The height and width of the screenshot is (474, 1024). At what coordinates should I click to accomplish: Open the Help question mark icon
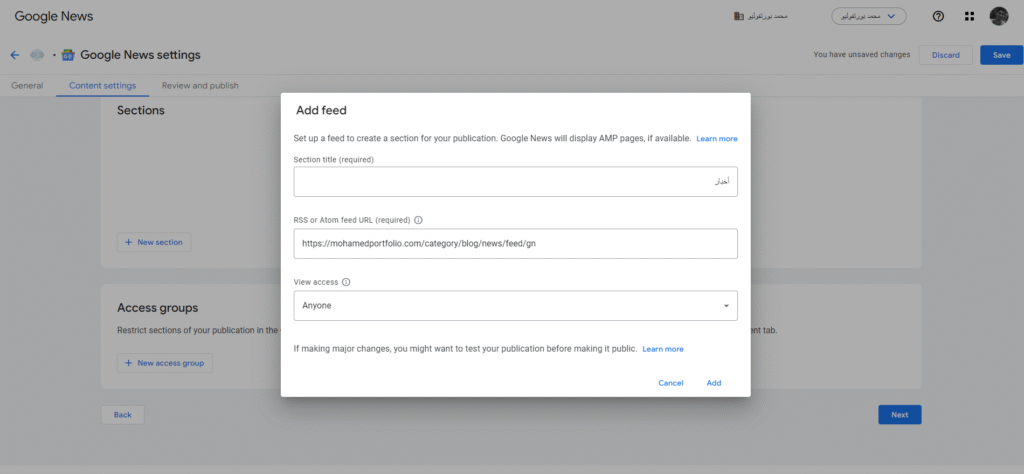(x=938, y=16)
